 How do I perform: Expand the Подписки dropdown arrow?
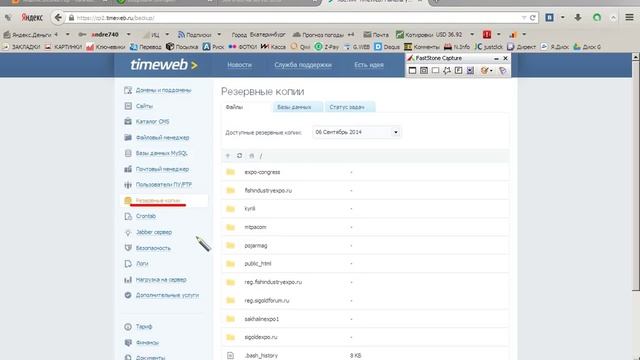(x=219, y=34)
